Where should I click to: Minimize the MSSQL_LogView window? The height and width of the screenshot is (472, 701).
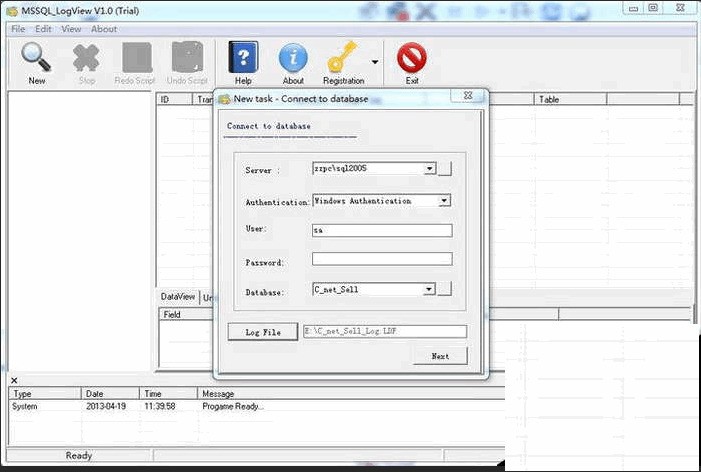pyautogui.click(x=633, y=8)
